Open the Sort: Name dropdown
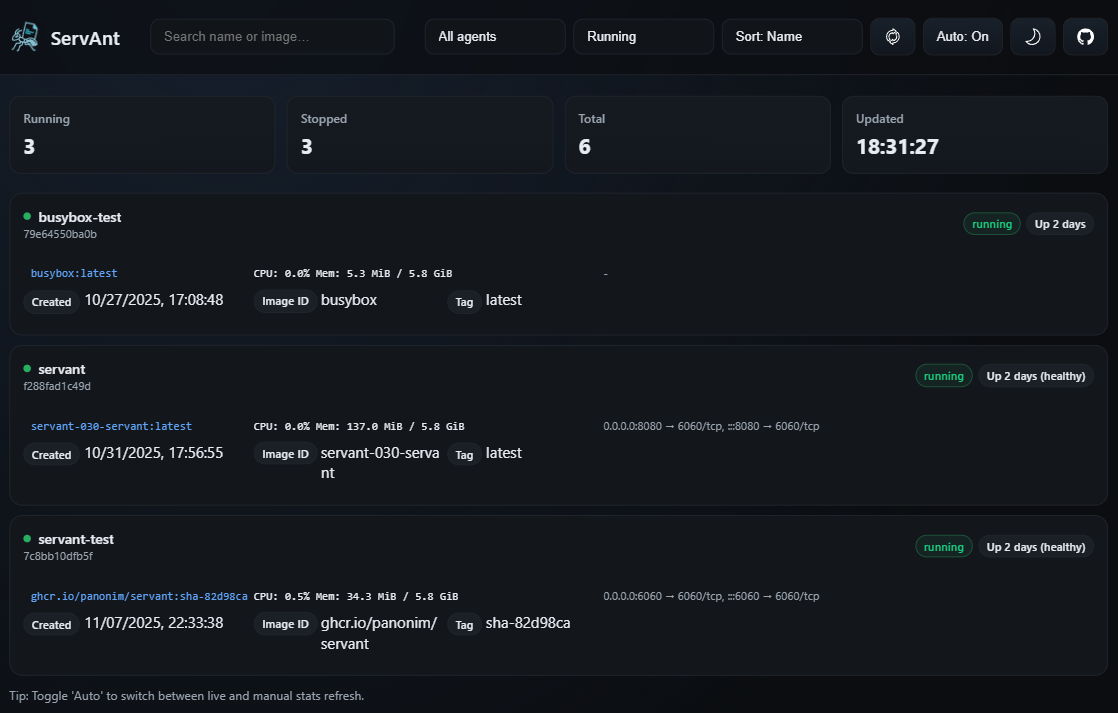Screen dimensions: 1118x713 coord(791,37)
